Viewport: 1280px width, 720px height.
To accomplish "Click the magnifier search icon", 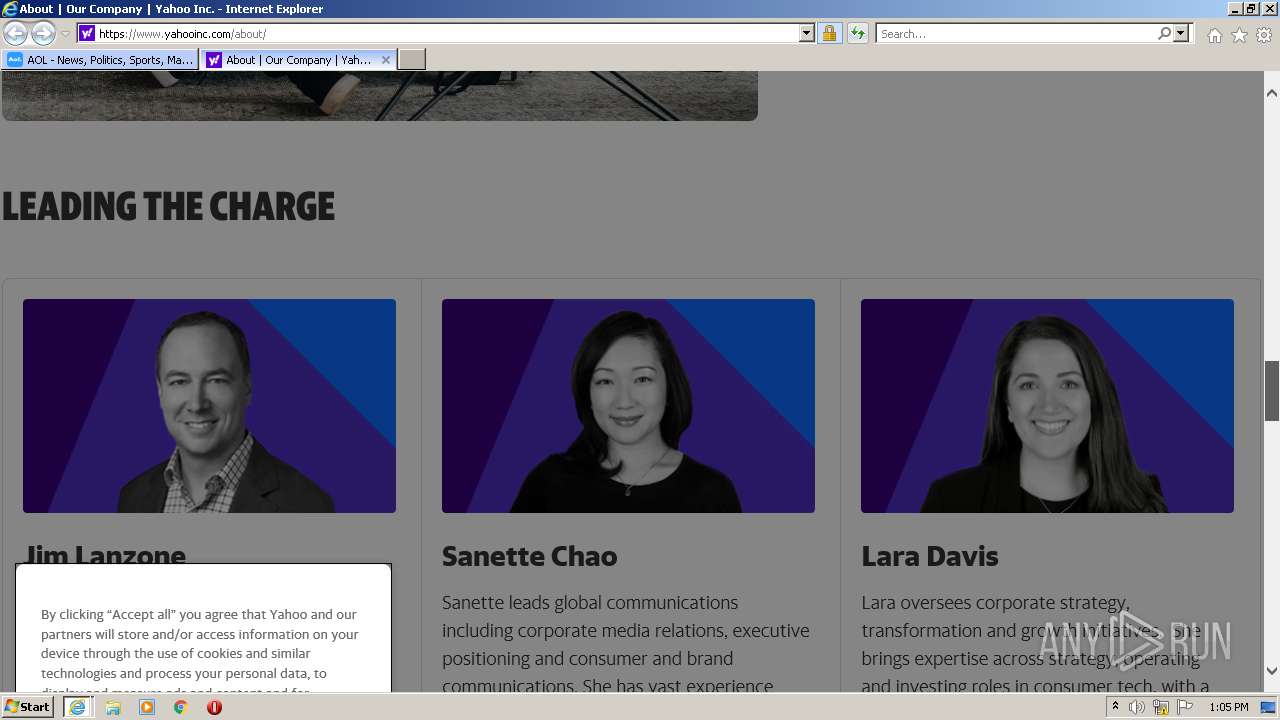I will click(1164, 33).
